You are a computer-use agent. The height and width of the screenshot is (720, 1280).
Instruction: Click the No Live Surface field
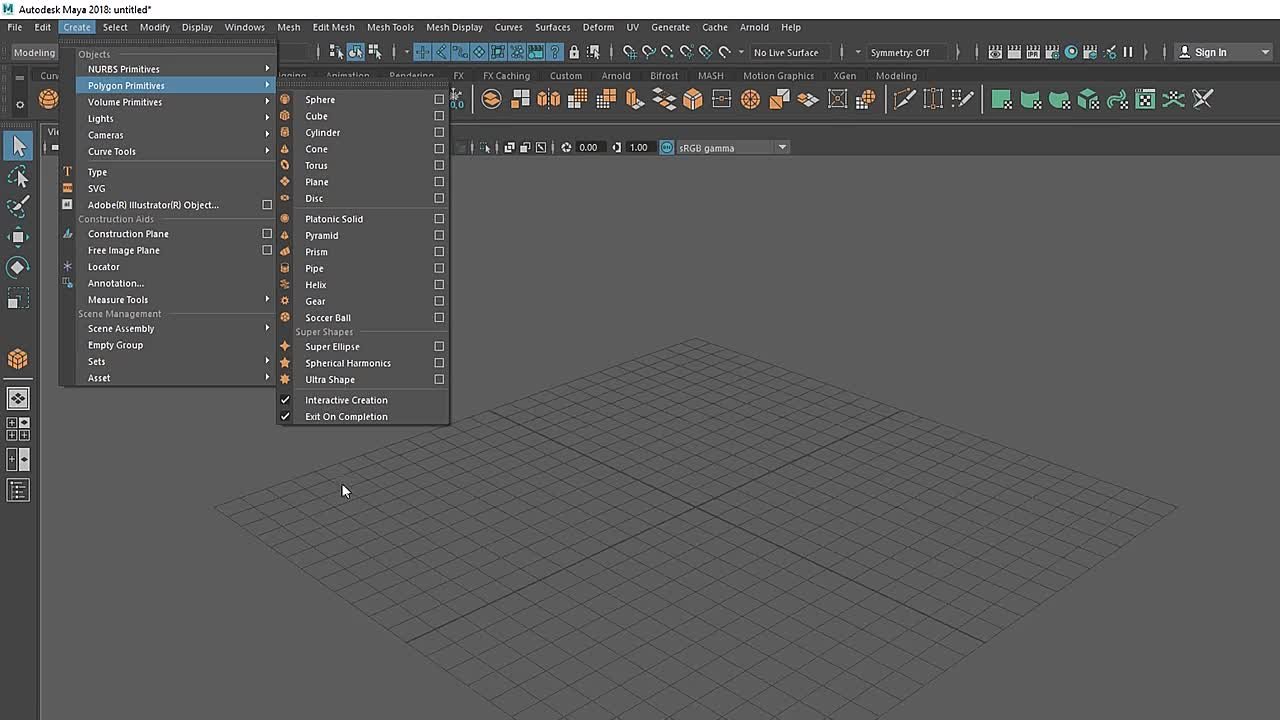pos(786,53)
